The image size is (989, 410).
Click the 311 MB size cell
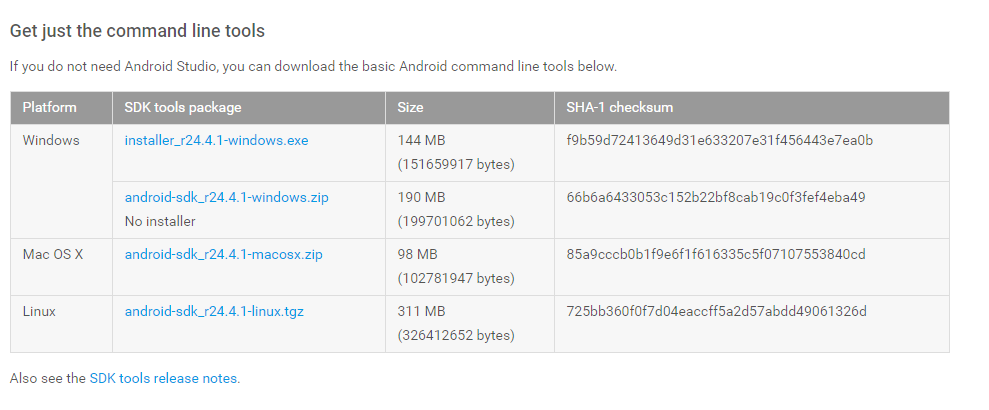[x=420, y=312]
